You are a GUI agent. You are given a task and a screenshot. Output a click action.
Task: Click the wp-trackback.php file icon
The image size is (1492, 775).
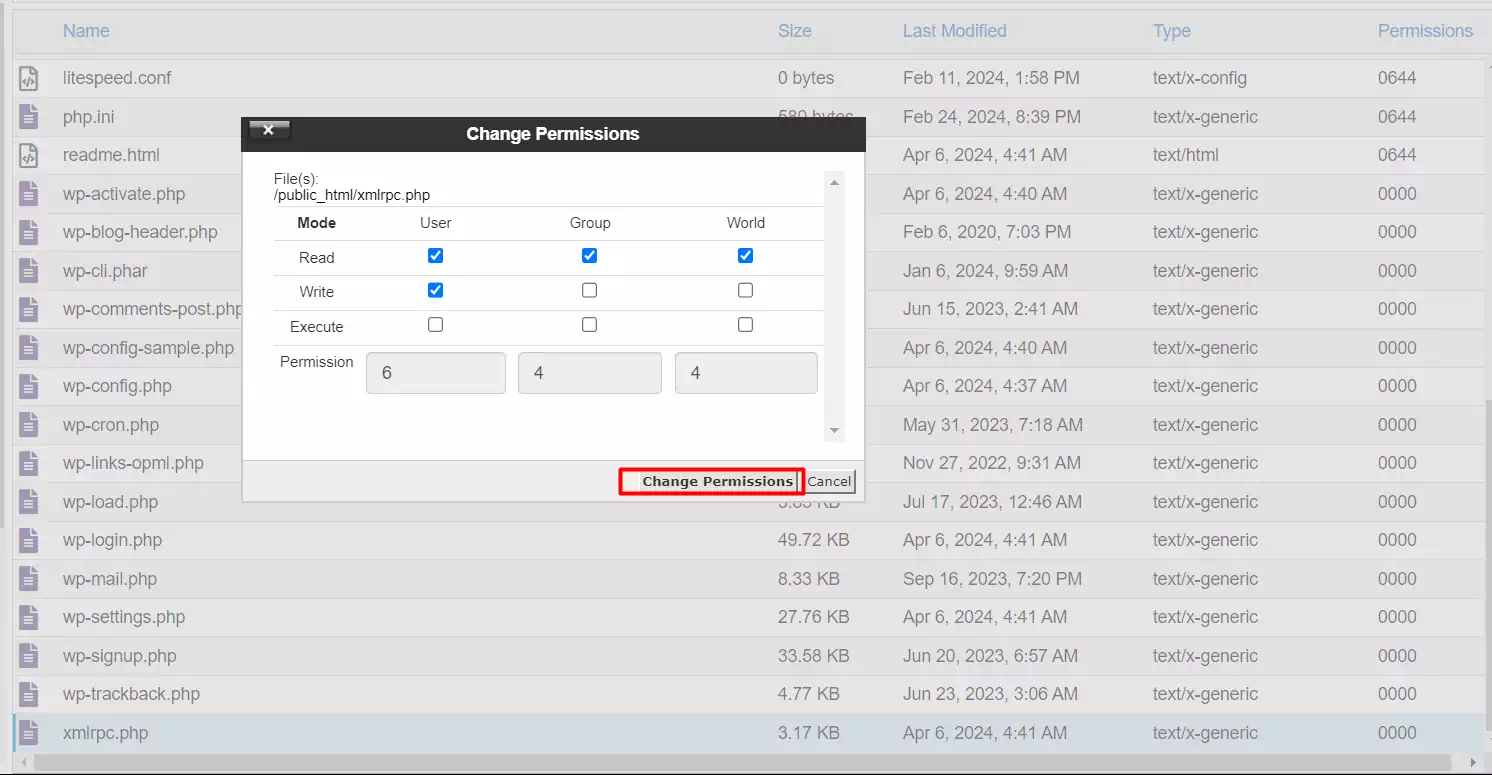click(x=29, y=694)
